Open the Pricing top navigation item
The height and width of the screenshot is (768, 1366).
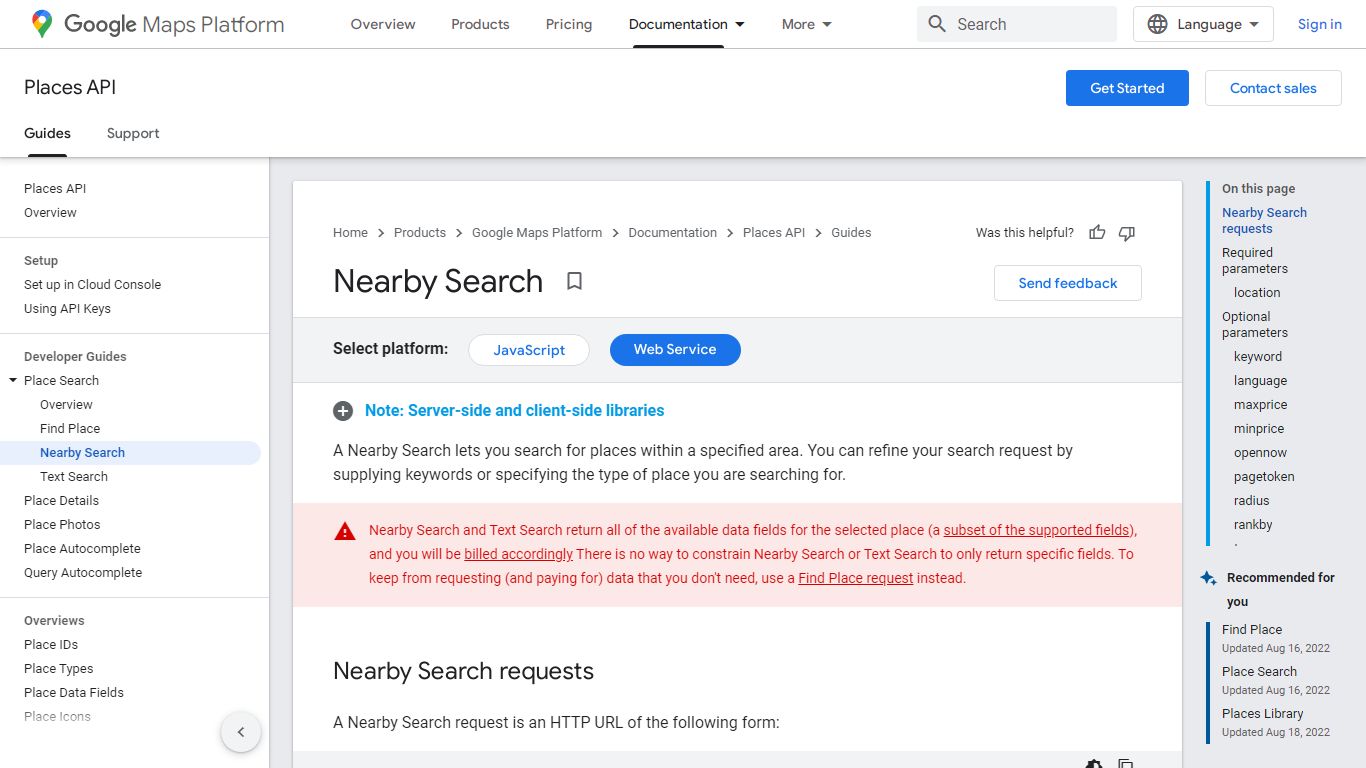pos(569,24)
